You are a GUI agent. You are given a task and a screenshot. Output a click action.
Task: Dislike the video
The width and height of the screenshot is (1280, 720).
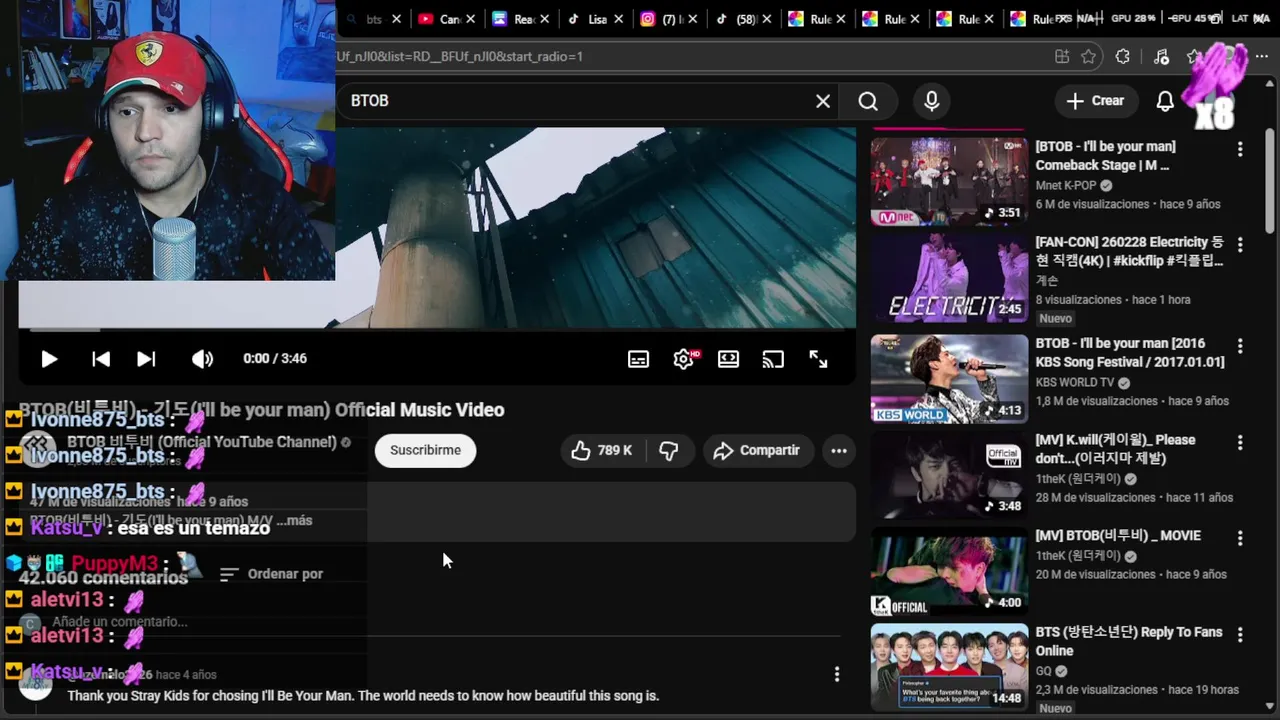(669, 451)
